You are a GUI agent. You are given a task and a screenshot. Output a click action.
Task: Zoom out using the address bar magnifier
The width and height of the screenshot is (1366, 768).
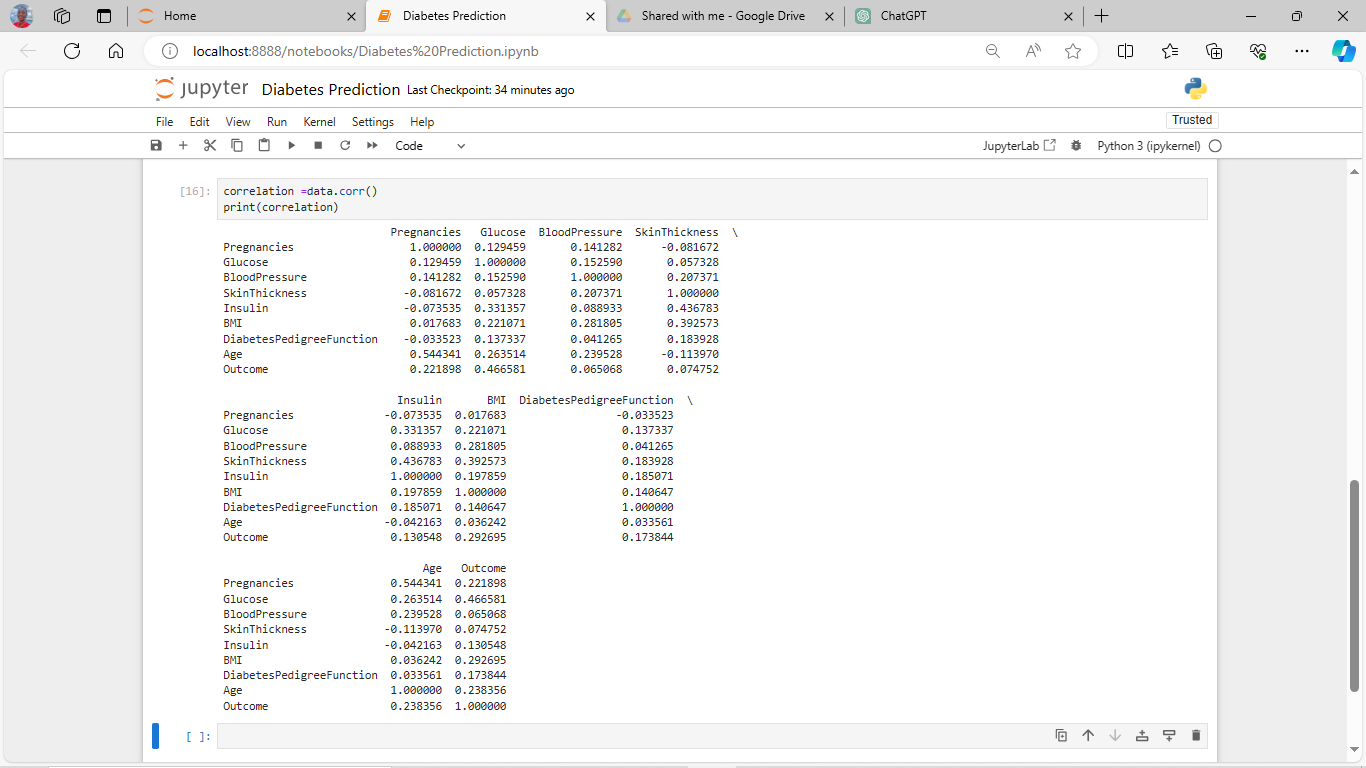click(992, 51)
